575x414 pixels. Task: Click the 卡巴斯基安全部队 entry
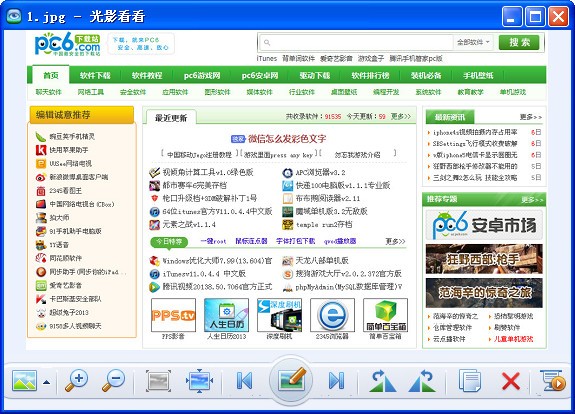click(x=75, y=299)
